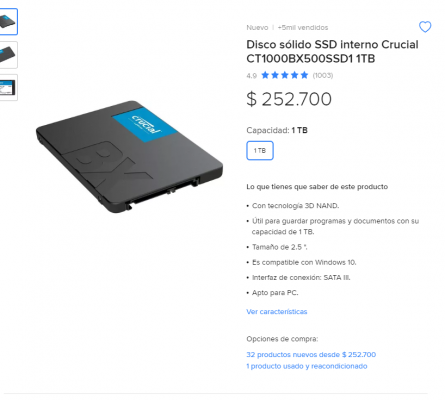Image resolution: width=445 pixels, height=400 pixels.
Task: Click the 4.9 rating score
Action: click(x=251, y=76)
